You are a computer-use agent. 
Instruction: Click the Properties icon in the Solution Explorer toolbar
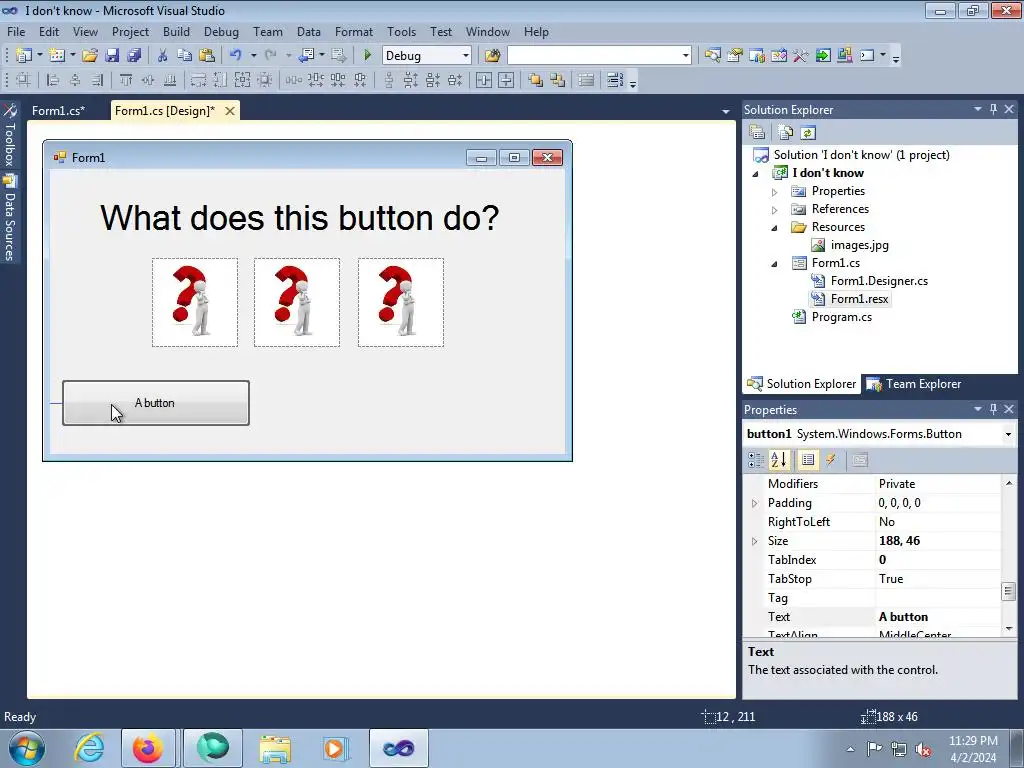coord(757,133)
